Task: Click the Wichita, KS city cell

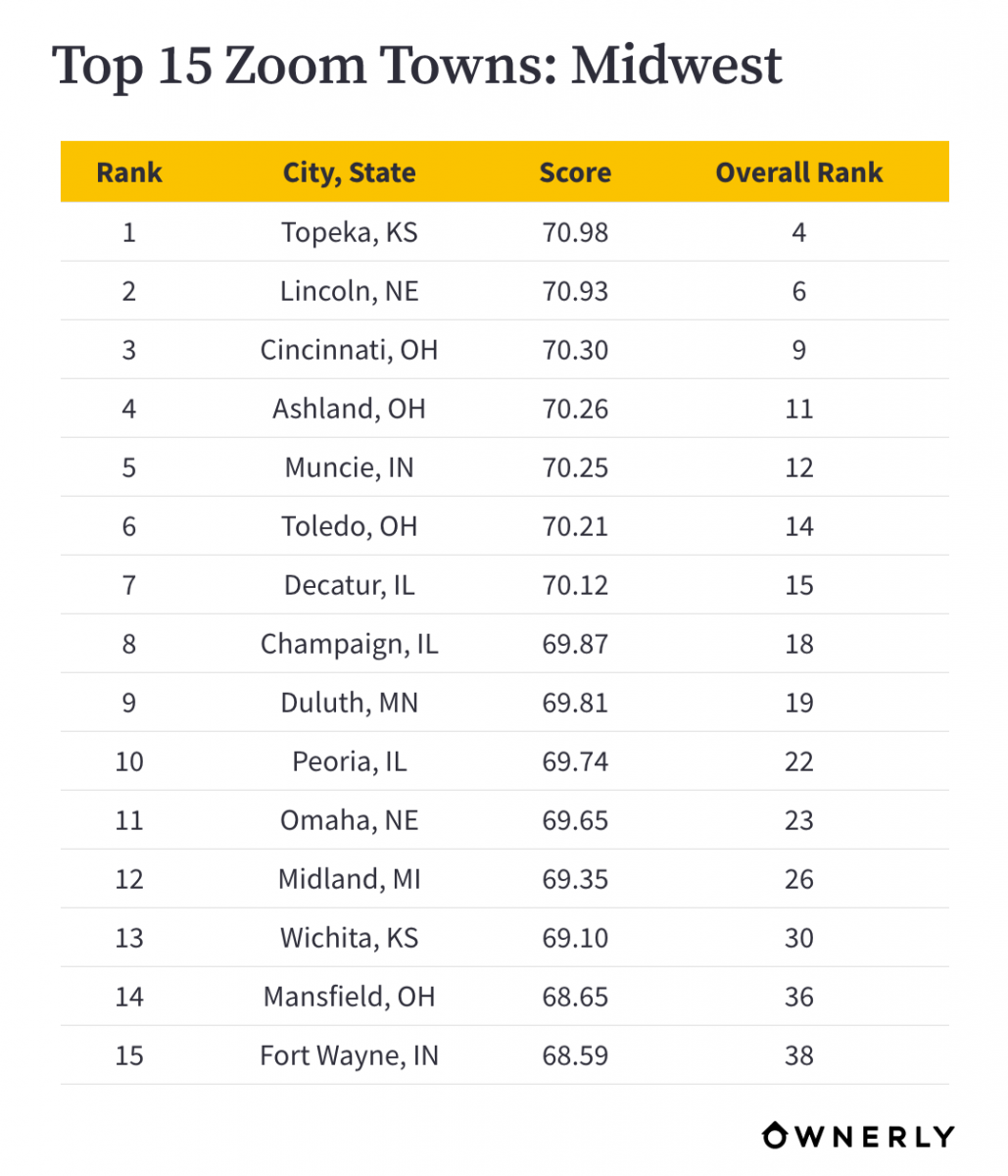Action: pos(350,938)
